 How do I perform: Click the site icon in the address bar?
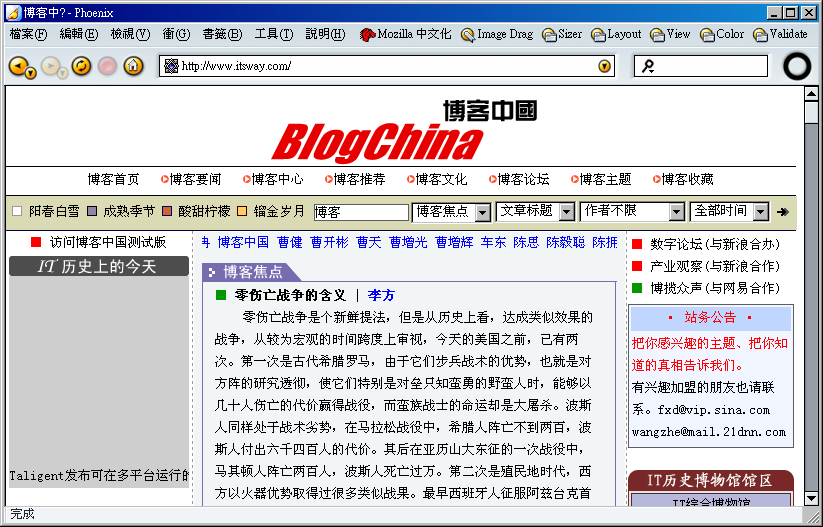[x=171, y=66]
